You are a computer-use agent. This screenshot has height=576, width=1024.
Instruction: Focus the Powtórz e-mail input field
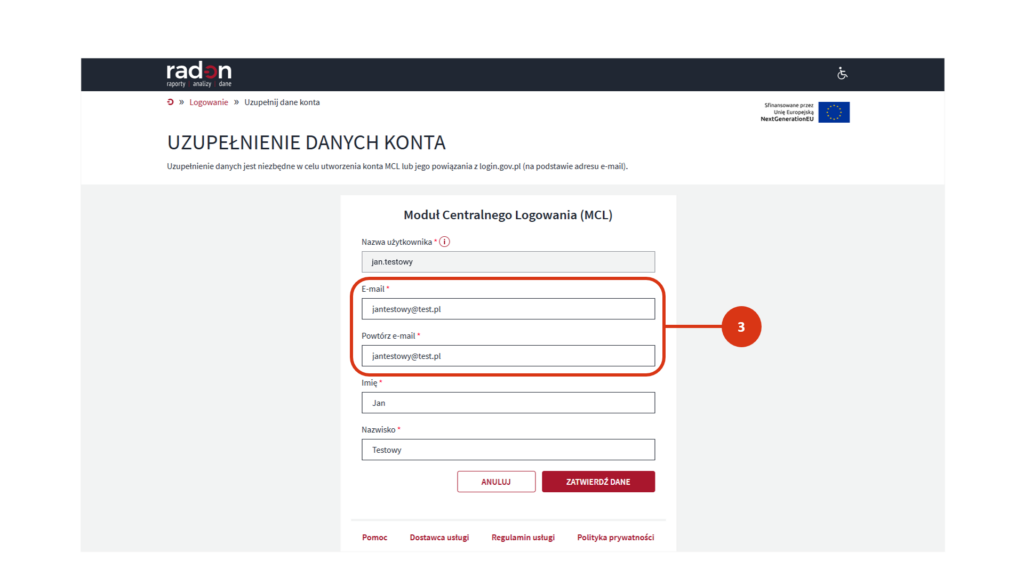click(x=508, y=356)
